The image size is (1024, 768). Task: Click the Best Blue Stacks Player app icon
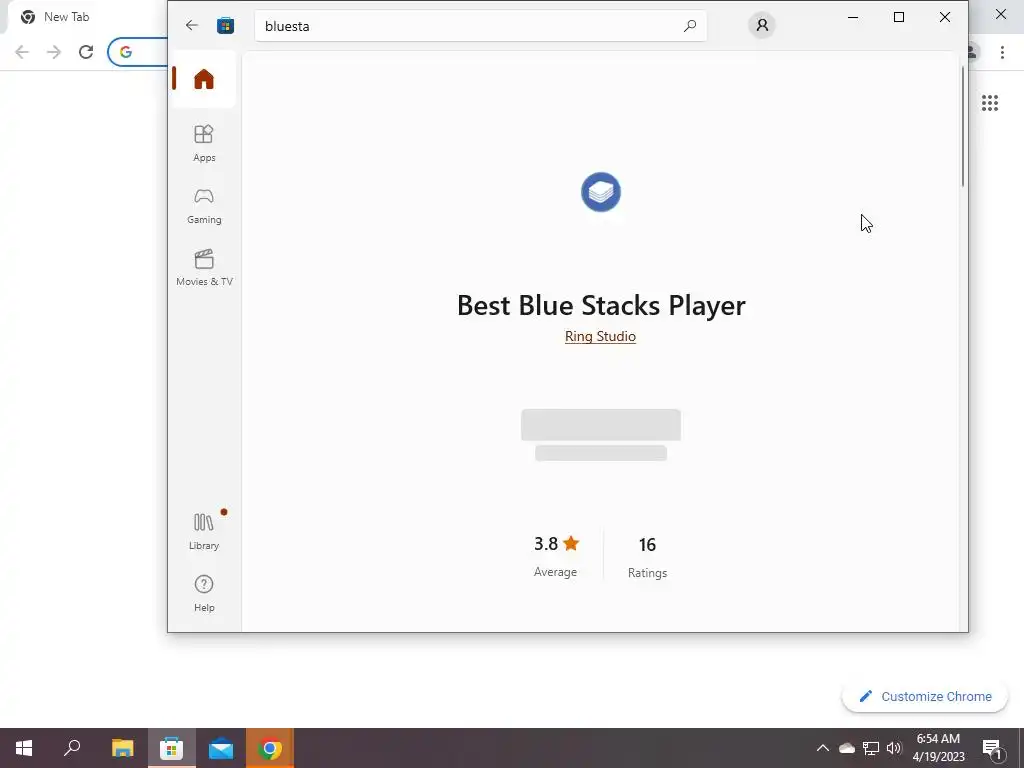pyautogui.click(x=601, y=192)
